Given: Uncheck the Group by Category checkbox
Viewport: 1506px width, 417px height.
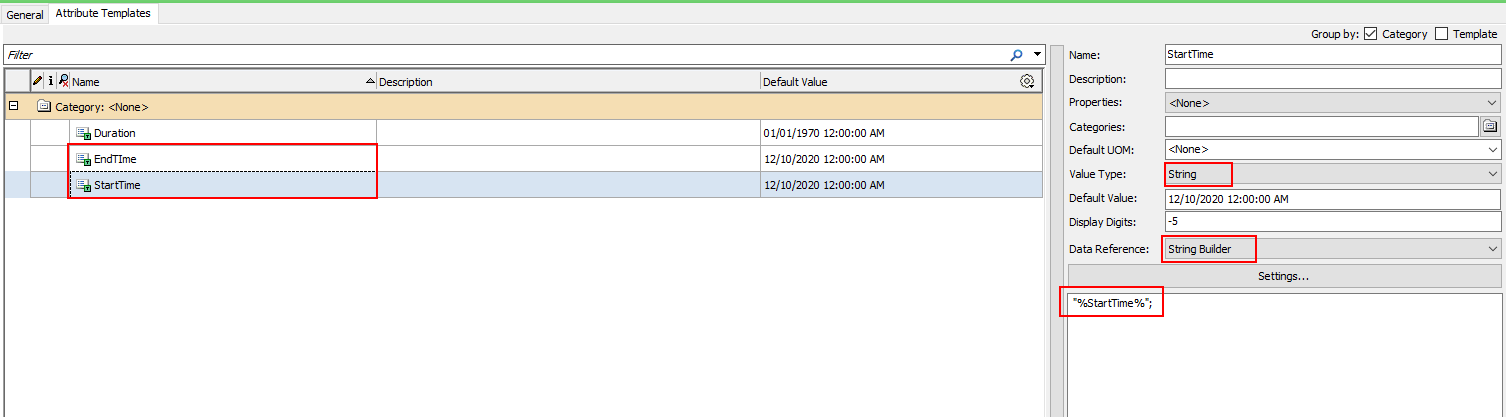Looking at the screenshot, I should point(1370,34).
